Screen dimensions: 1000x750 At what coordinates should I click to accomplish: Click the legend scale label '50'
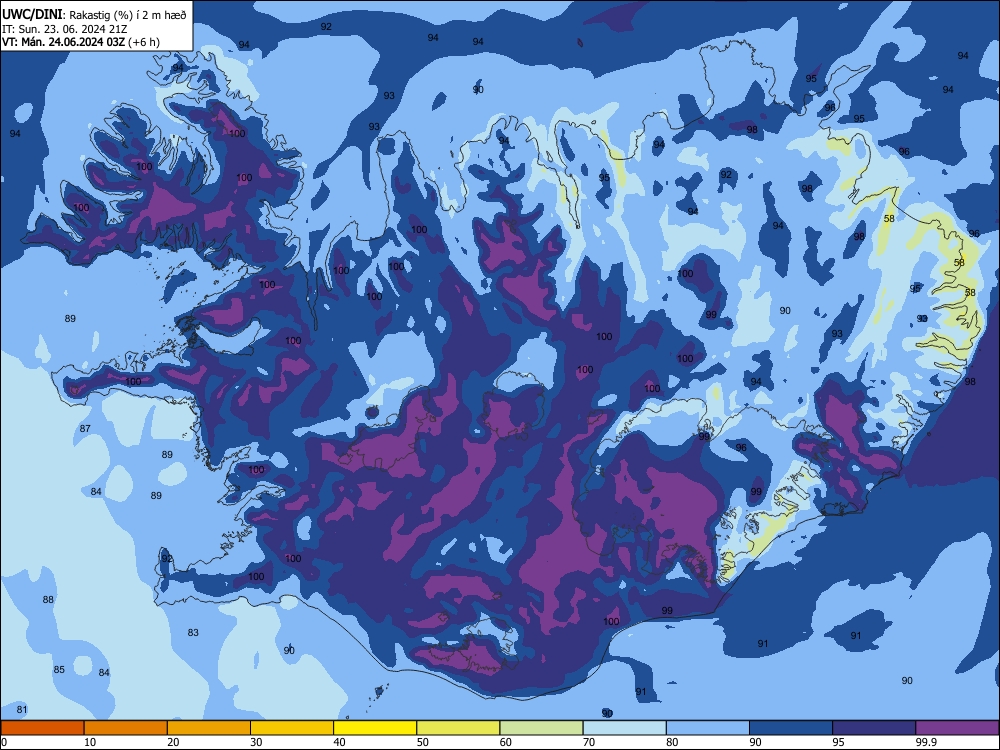pyautogui.click(x=422, y=742)
